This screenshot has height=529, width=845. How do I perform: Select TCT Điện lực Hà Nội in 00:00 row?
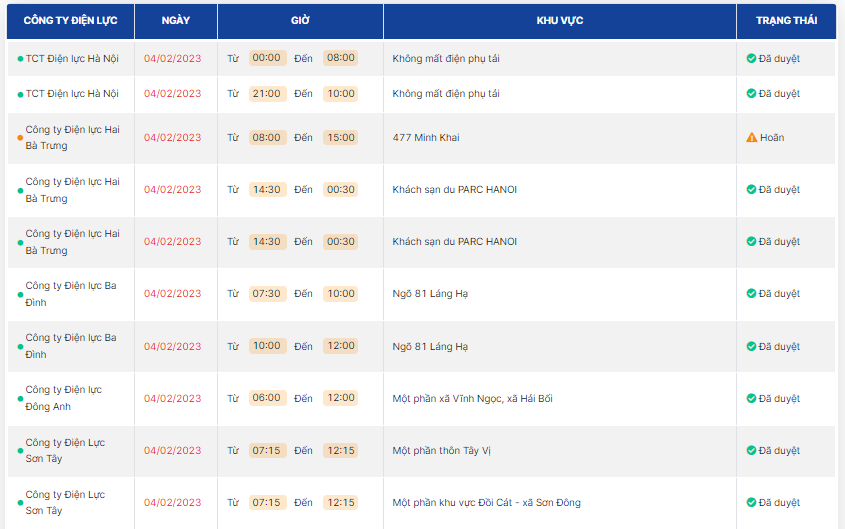click(x=72, y=58)
